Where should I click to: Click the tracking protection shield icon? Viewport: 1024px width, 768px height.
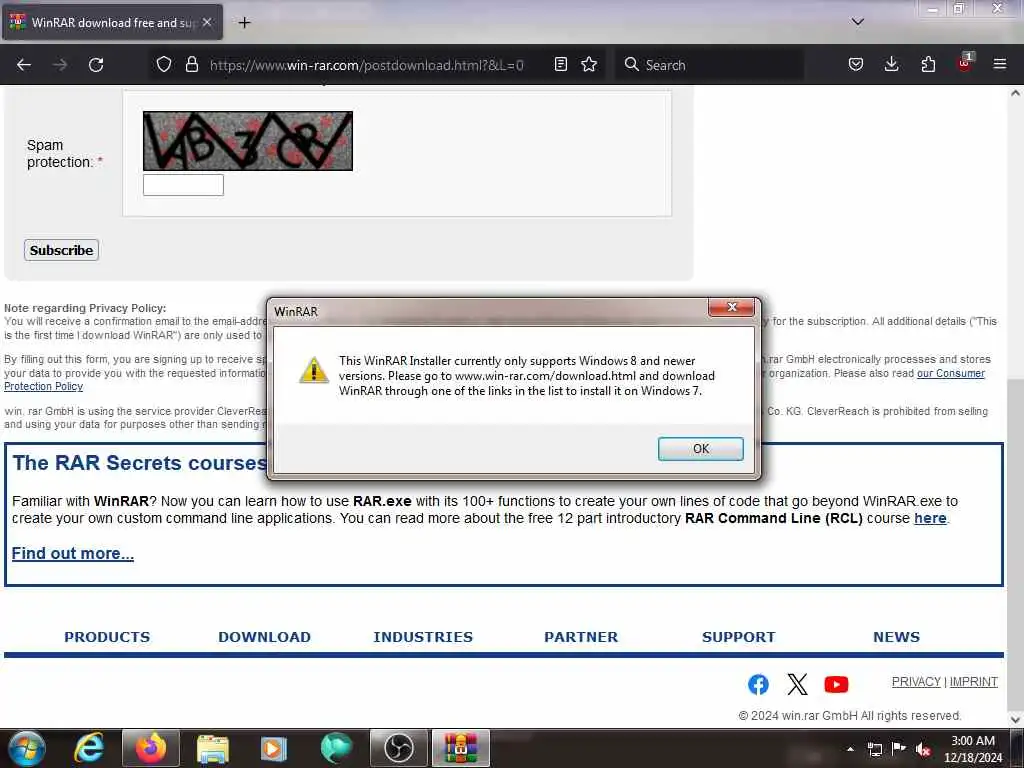tap(163, 64)
